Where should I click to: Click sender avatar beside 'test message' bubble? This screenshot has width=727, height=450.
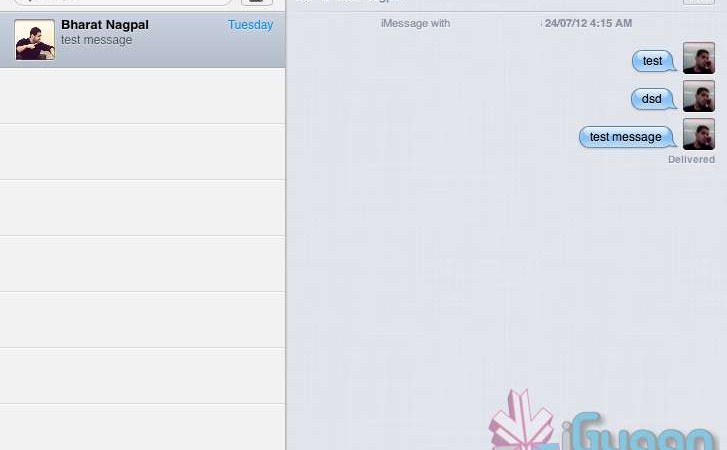pos(698,135)
